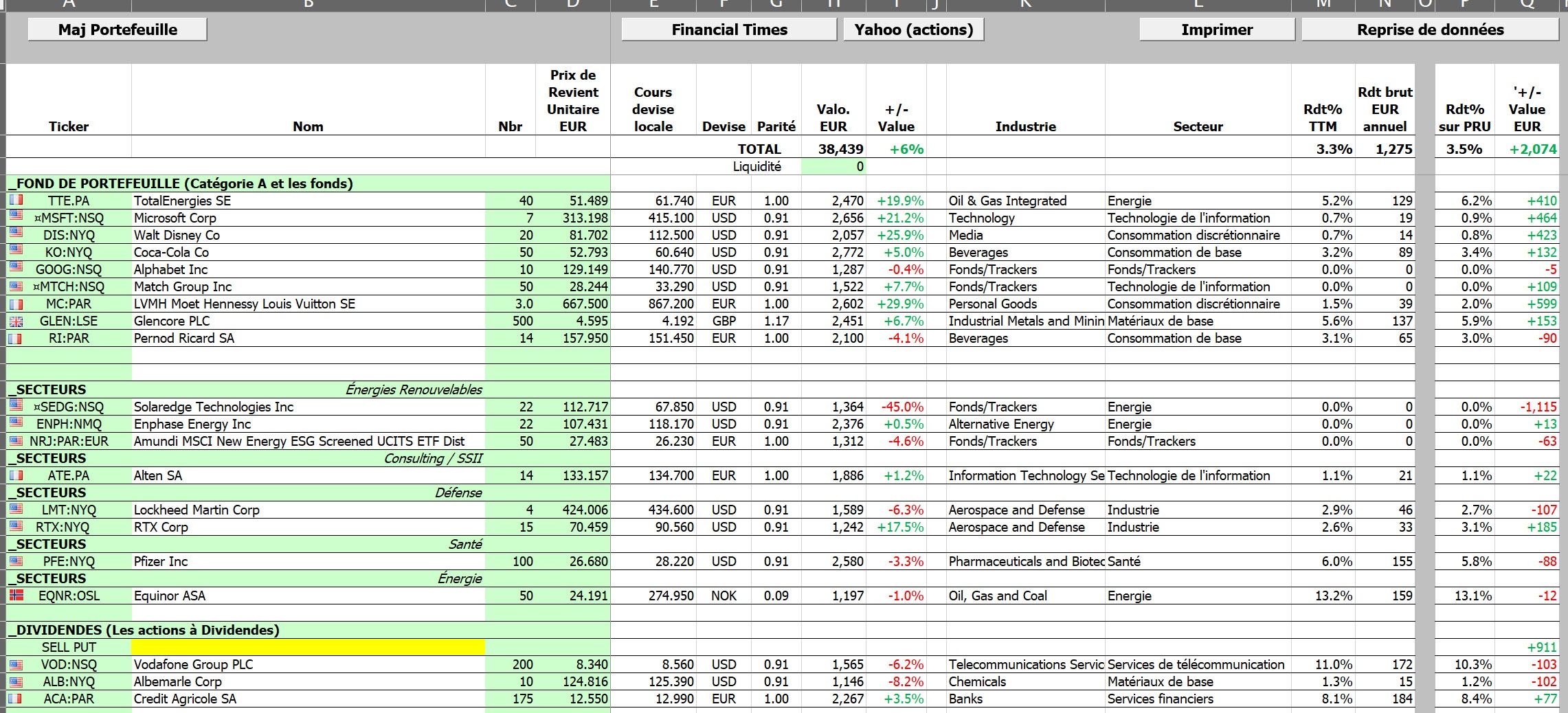The height and width of the screenshot is (713, 1568).
Task: Select RTX Corp name cell
Action: [308, 527]
